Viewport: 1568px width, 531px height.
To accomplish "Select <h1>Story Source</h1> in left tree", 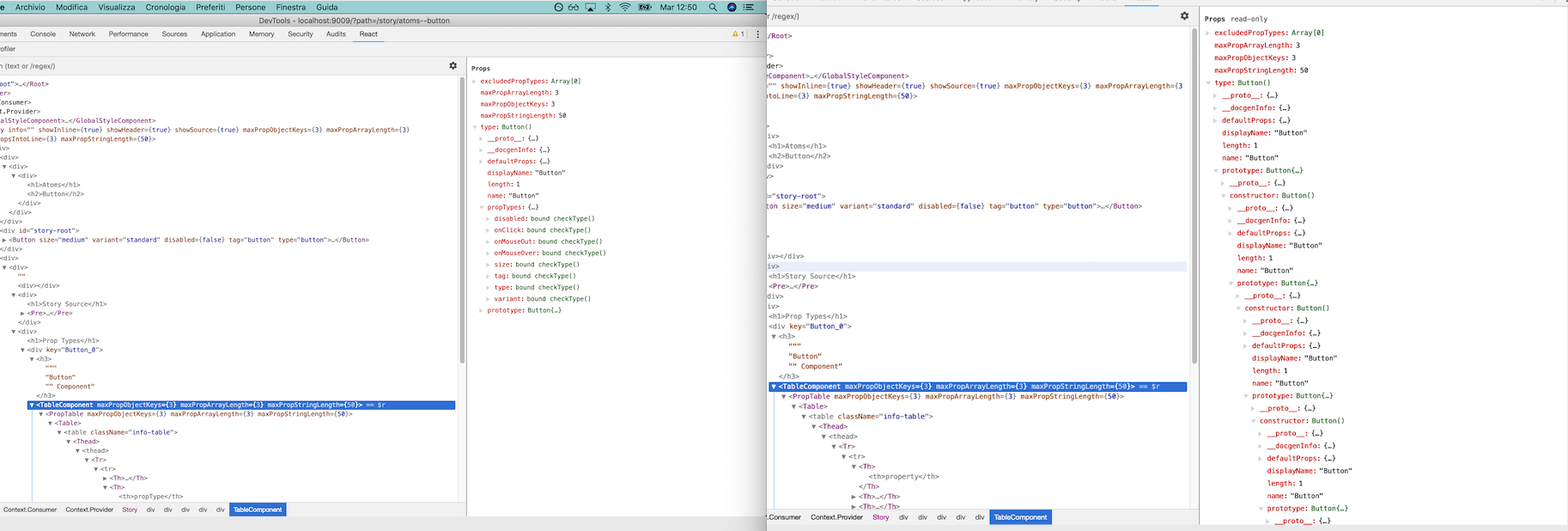I will point(67,304).
